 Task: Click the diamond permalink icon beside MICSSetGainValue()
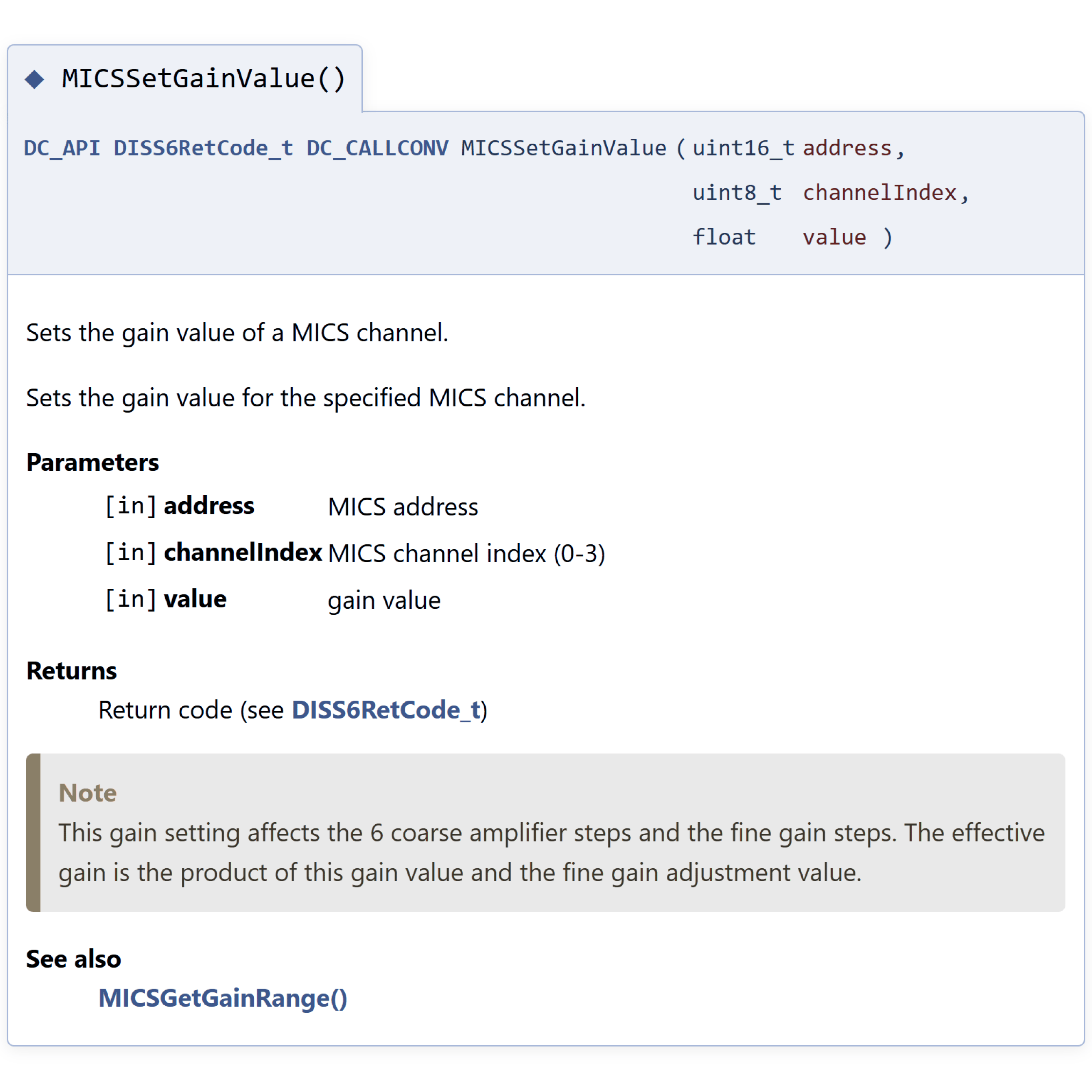point(35,79)
